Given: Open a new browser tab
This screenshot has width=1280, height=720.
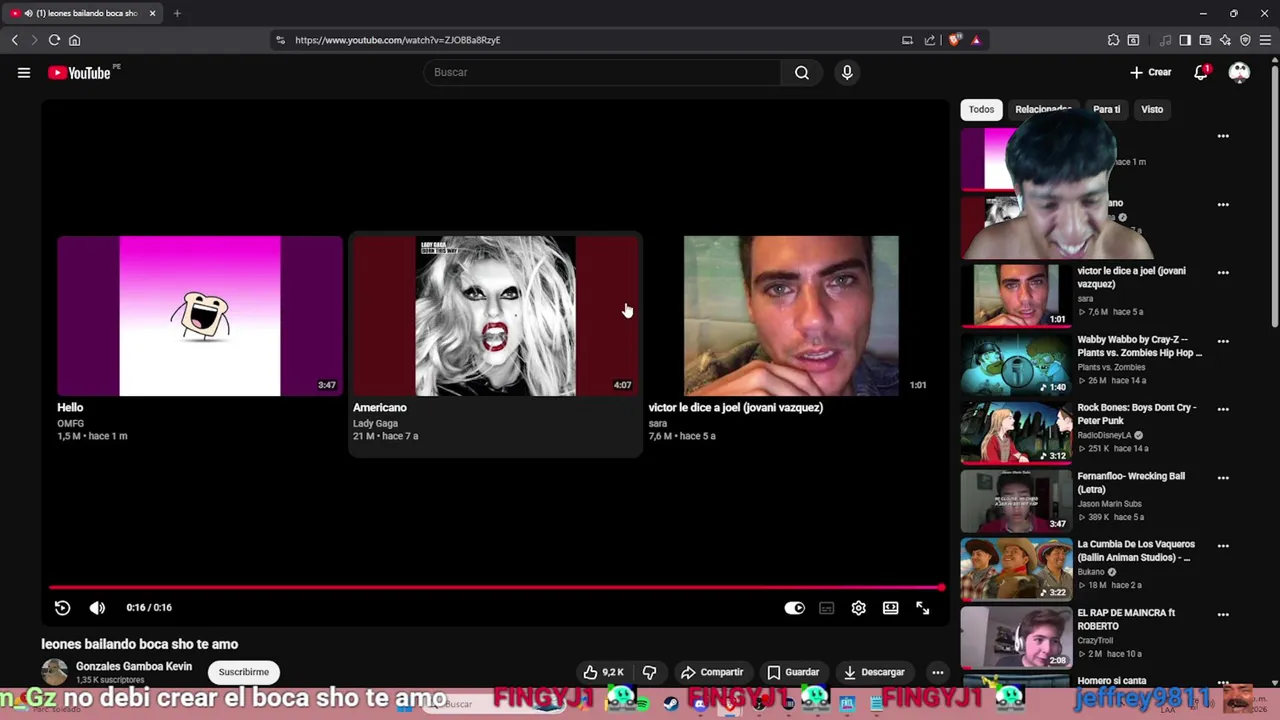Looking at the screenshot, I should pyautogui.click(x=177, y=13).
